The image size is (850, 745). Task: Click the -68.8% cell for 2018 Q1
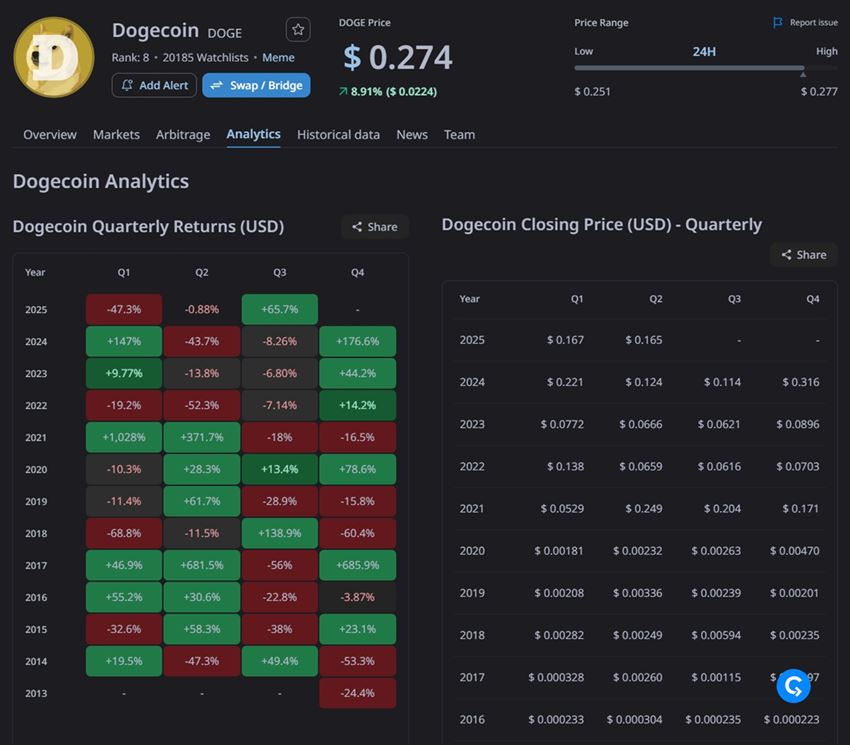pos(124,534)
